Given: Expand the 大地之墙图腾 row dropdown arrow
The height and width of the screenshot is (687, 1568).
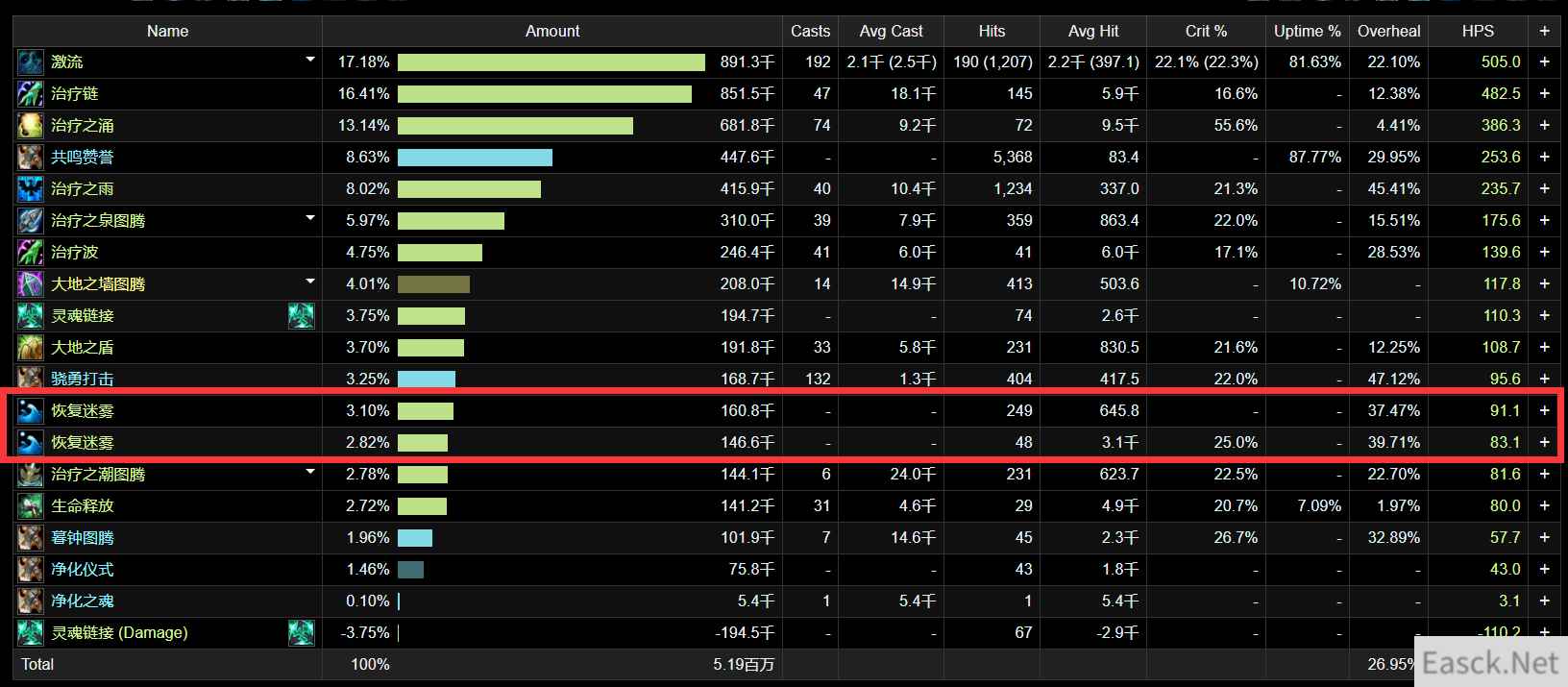Looking at the screenshot, I should click(x=310, y=282).
